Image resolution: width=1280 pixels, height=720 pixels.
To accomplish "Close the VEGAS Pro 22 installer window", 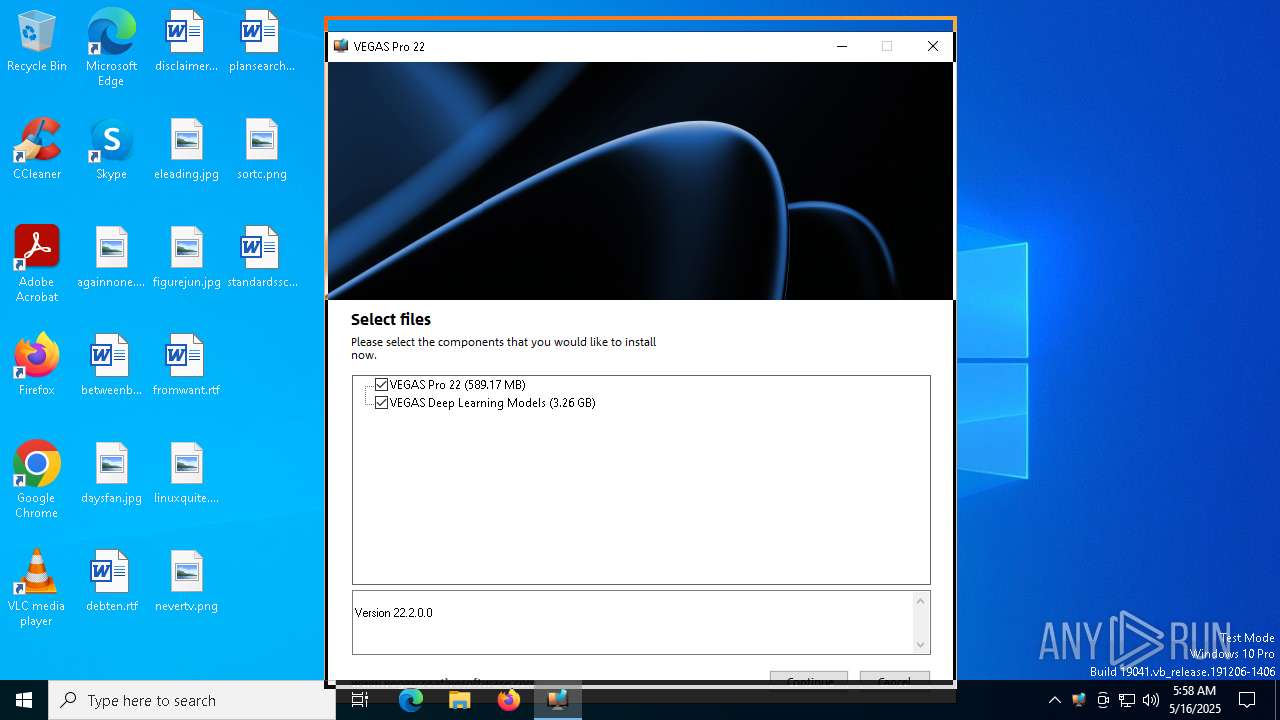I will [932, 46].
